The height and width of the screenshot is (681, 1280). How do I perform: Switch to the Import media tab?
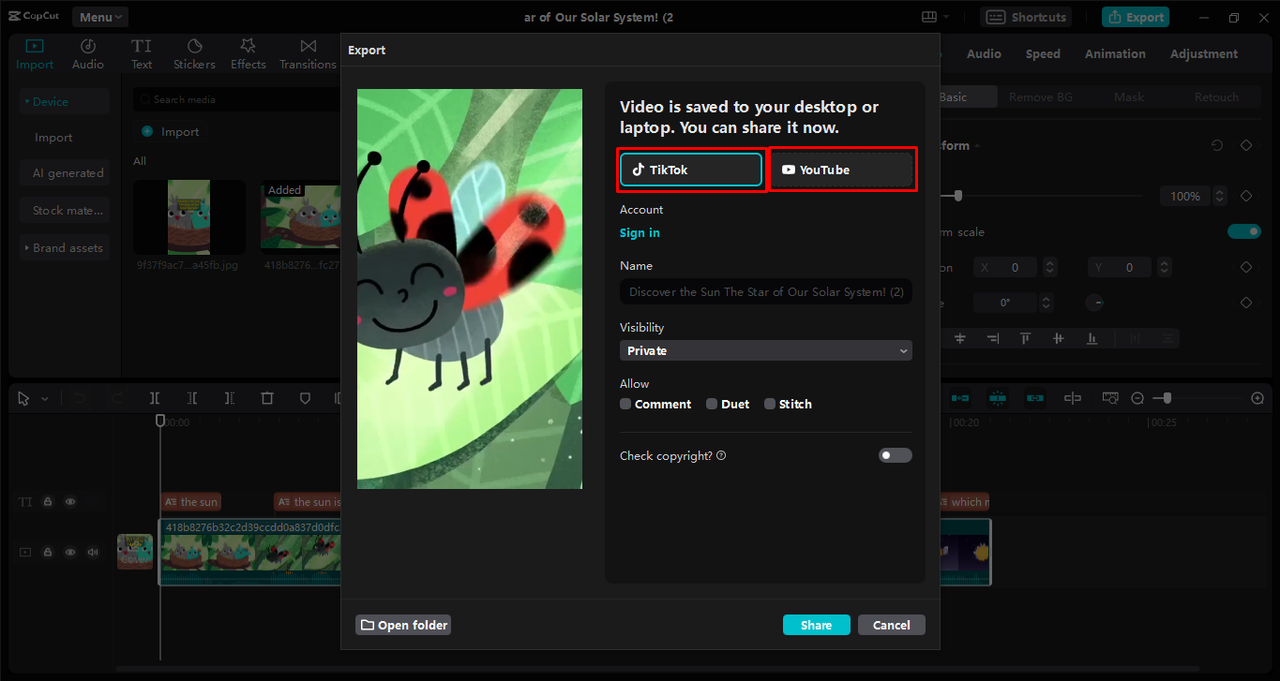pos(35,54)
